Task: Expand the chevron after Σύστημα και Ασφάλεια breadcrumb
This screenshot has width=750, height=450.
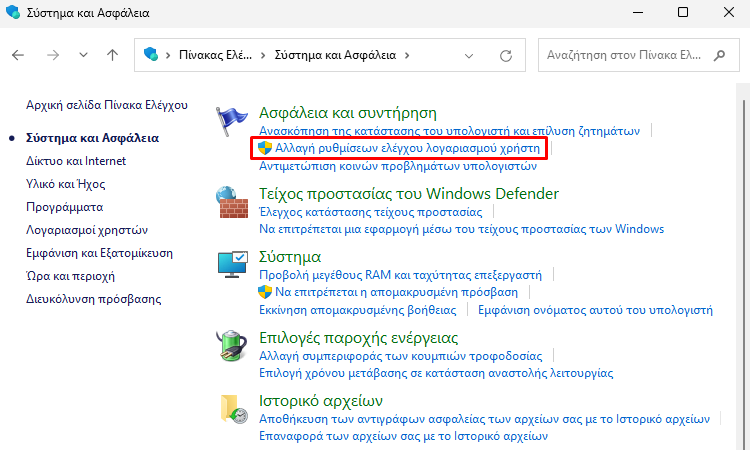Action: pos(407,54)
